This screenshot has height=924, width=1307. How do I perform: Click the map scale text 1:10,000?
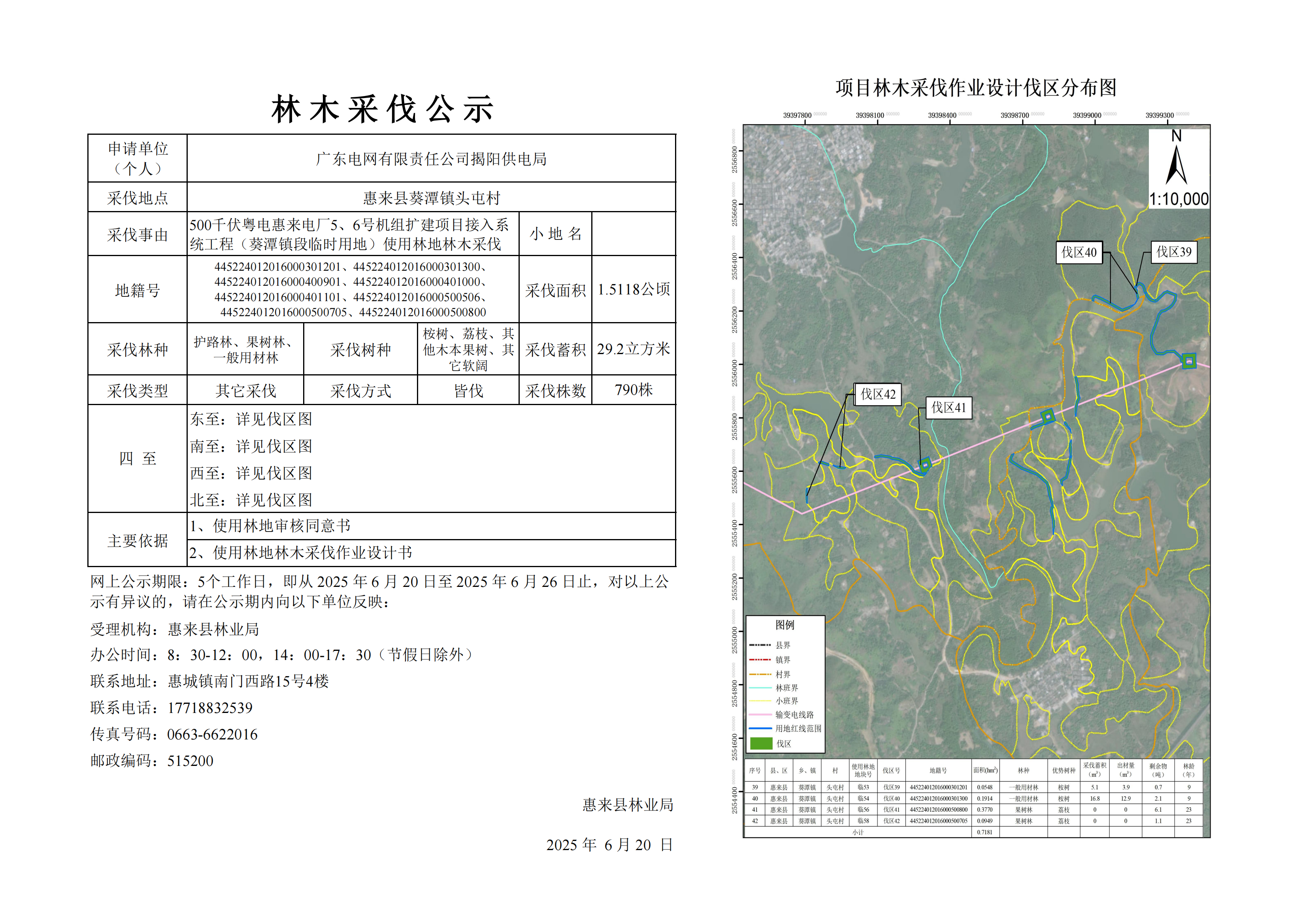click(x=1178, y=199)
